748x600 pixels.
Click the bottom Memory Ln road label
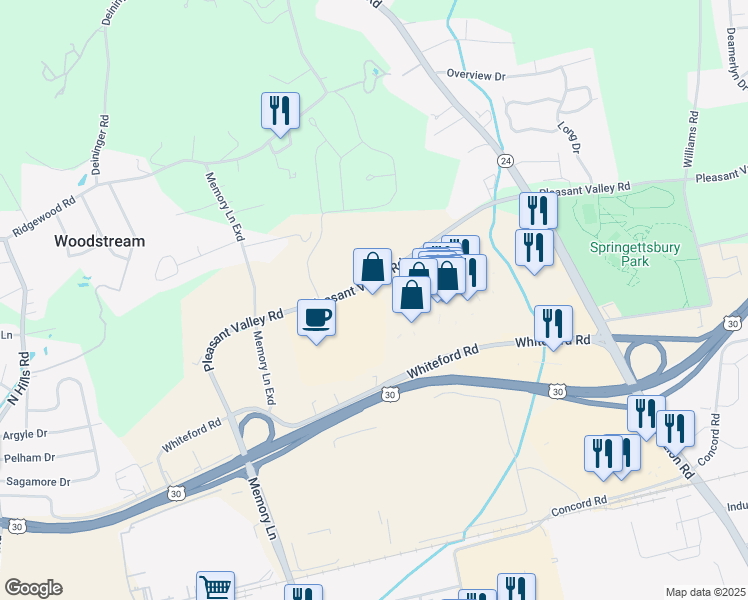[262, 508]
